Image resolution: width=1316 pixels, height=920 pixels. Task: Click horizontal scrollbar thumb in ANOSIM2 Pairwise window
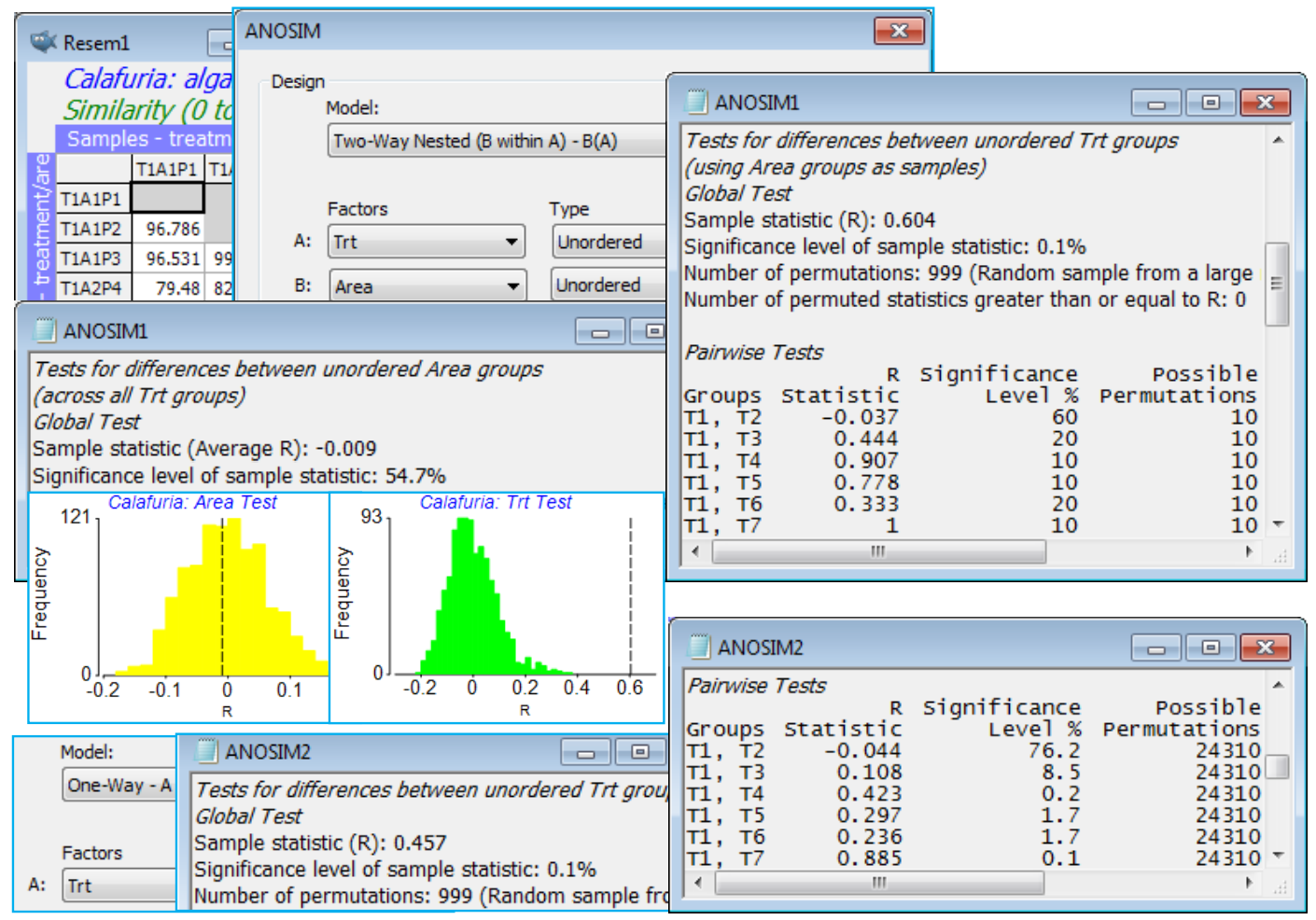coord(878,882)
